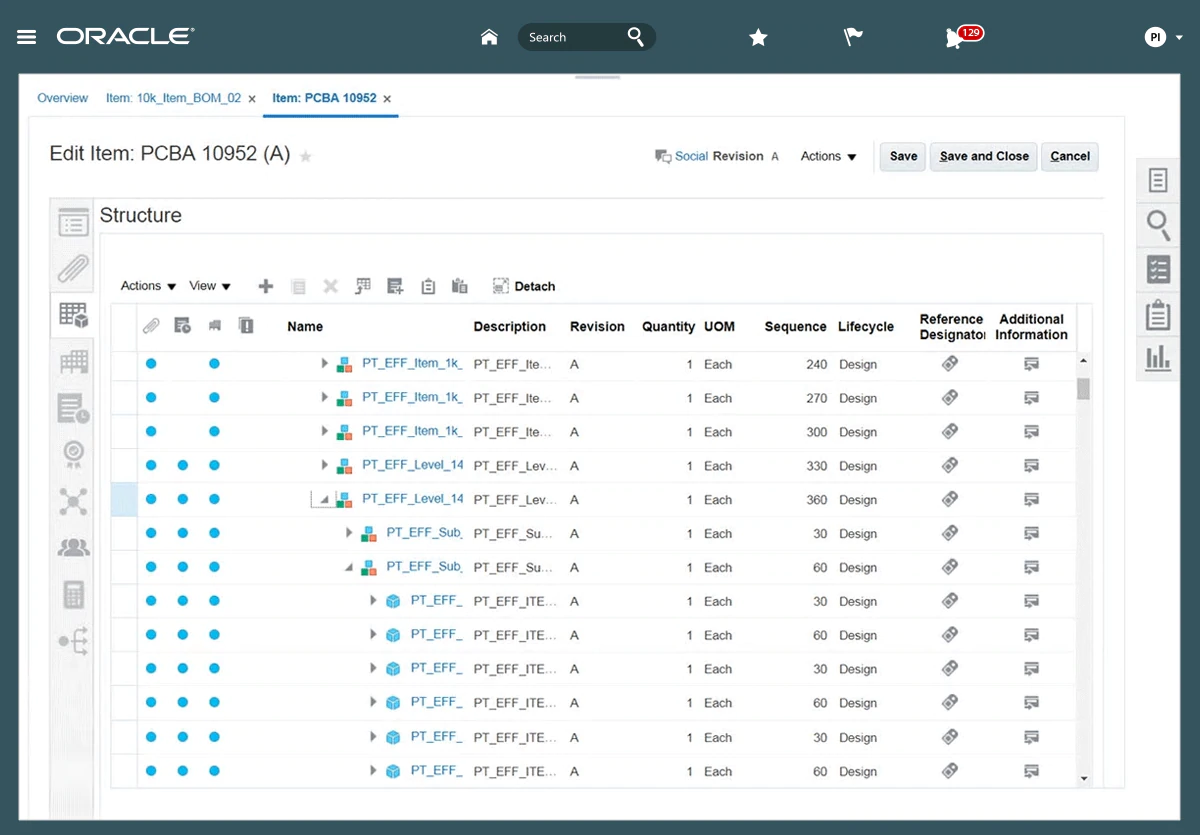Switch to the Overview tab
1200x835 pixels.
coord(62,98)
